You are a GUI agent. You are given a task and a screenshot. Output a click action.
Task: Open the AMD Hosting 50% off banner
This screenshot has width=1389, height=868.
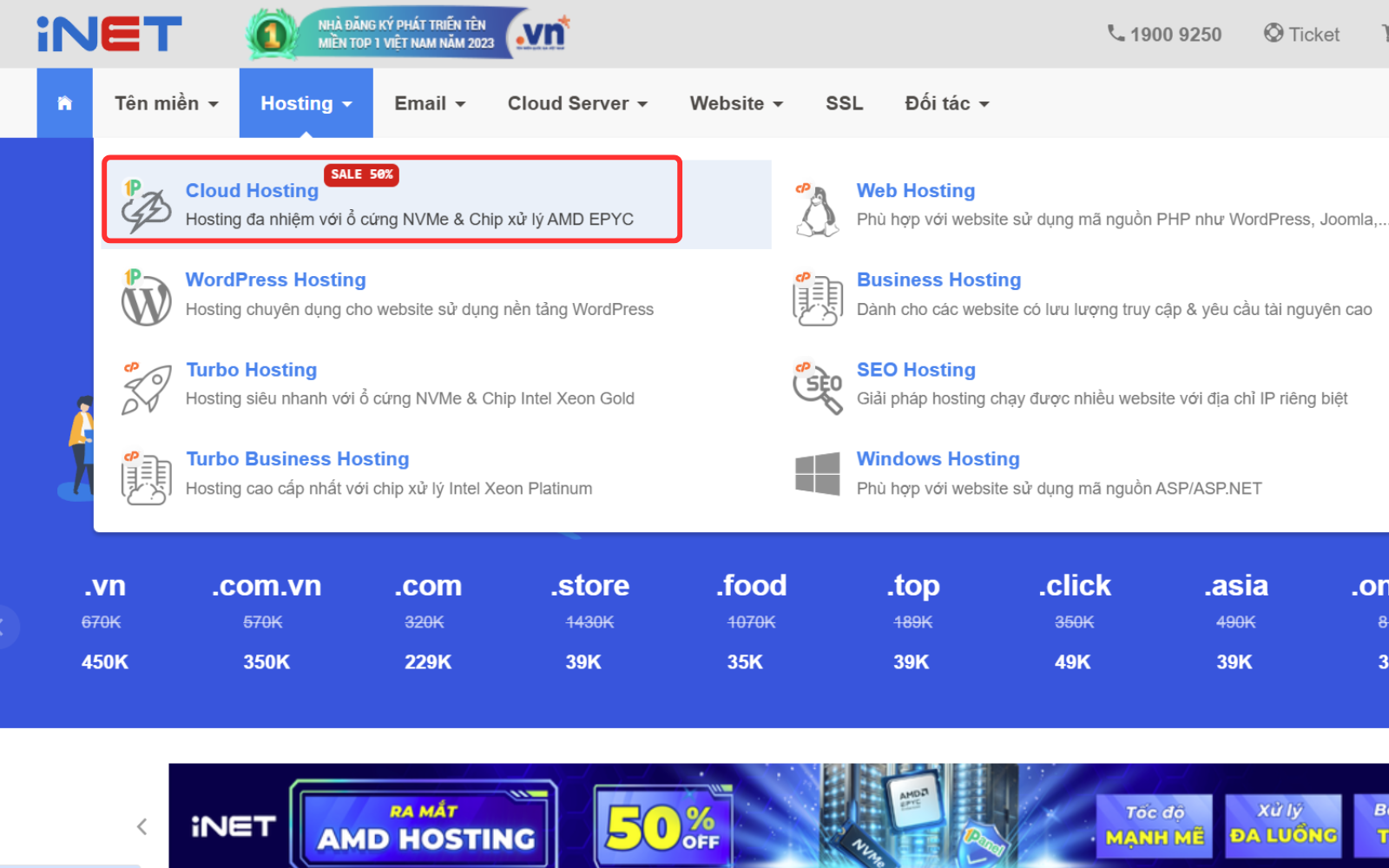[779, 816]
